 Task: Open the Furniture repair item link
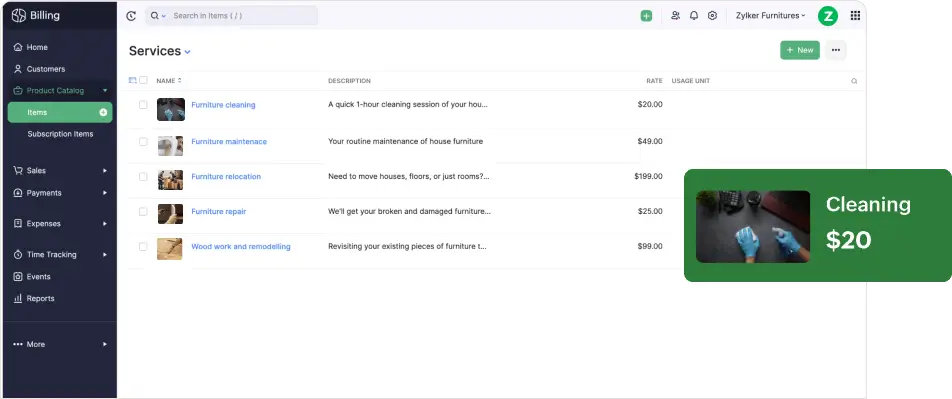(219, 211)
